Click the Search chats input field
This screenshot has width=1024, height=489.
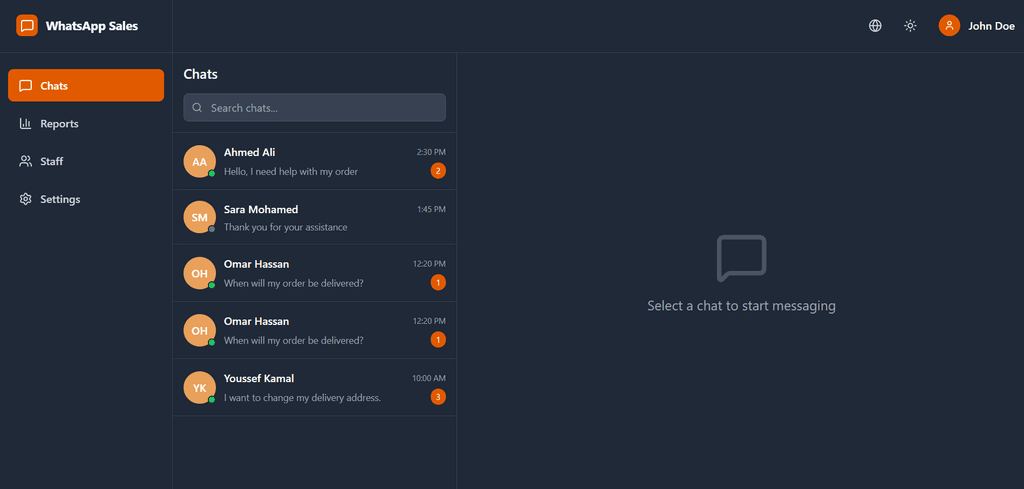320,108
